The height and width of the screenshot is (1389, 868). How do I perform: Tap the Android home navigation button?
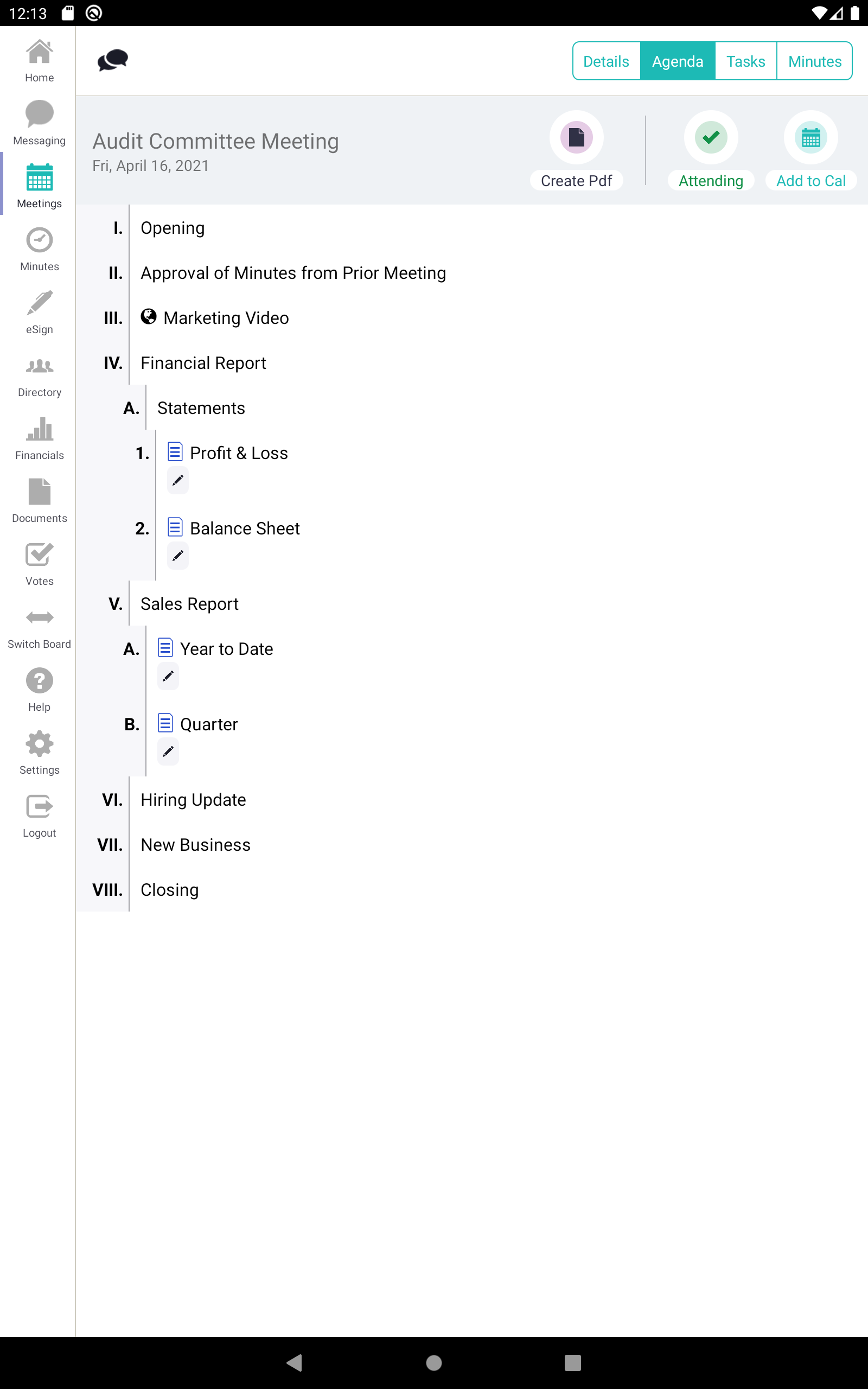(434, 1362)
